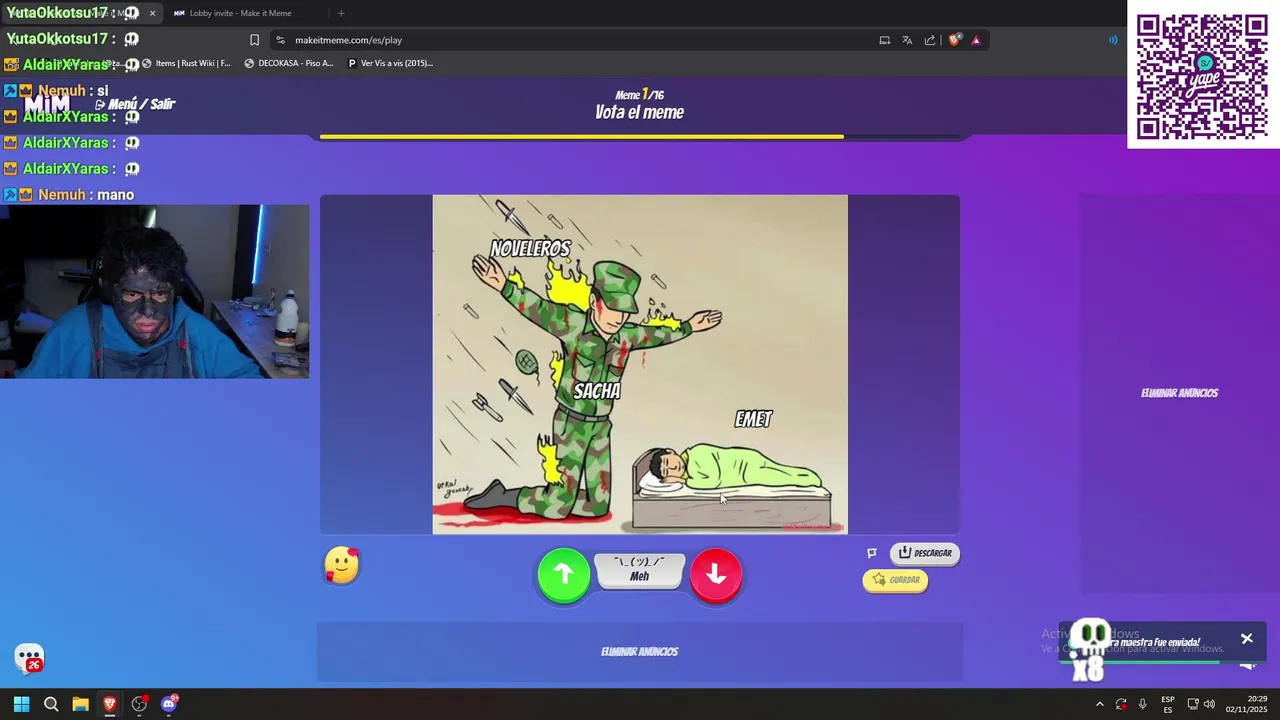1280x720 pixels.
Task: Open chat bubble with 26 badge
Action: tap(30, 659)
